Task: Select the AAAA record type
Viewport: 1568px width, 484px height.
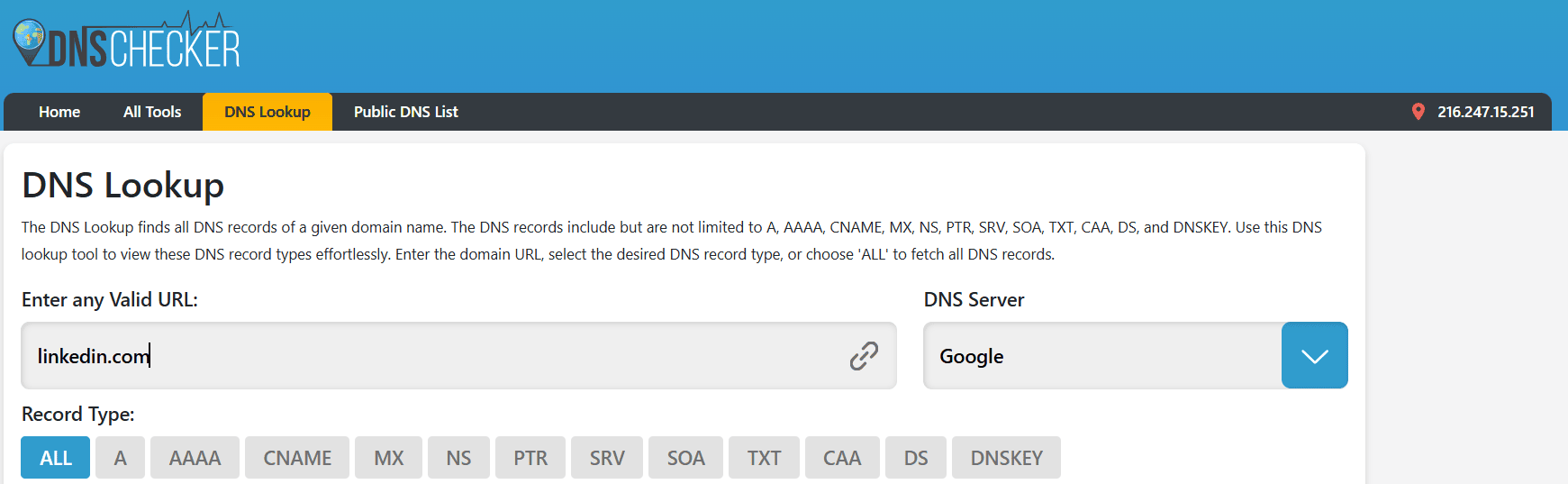Action: pyautogui.click(x=195, y=458)
